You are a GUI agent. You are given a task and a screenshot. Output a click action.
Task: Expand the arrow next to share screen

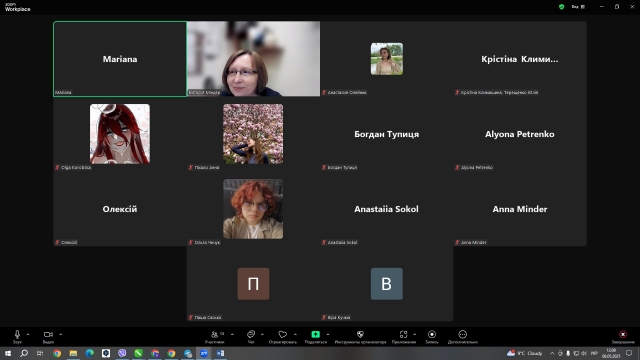click(328, 334)
